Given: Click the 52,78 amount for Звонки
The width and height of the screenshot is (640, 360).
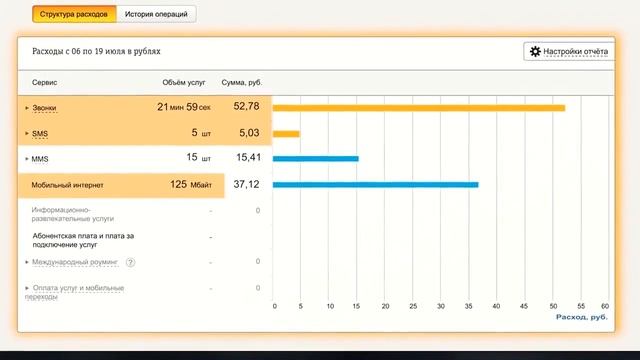Looking at the screenshot, I should tap(247, 107).
